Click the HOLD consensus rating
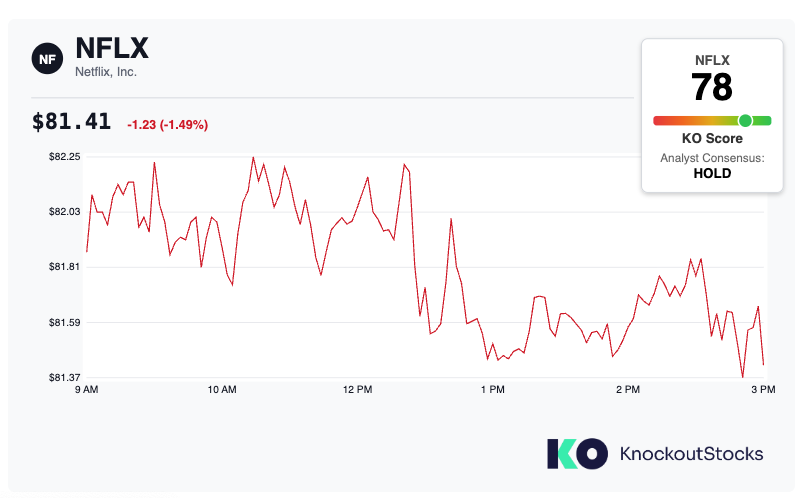801x498 pixels. [x=712, y=174]
